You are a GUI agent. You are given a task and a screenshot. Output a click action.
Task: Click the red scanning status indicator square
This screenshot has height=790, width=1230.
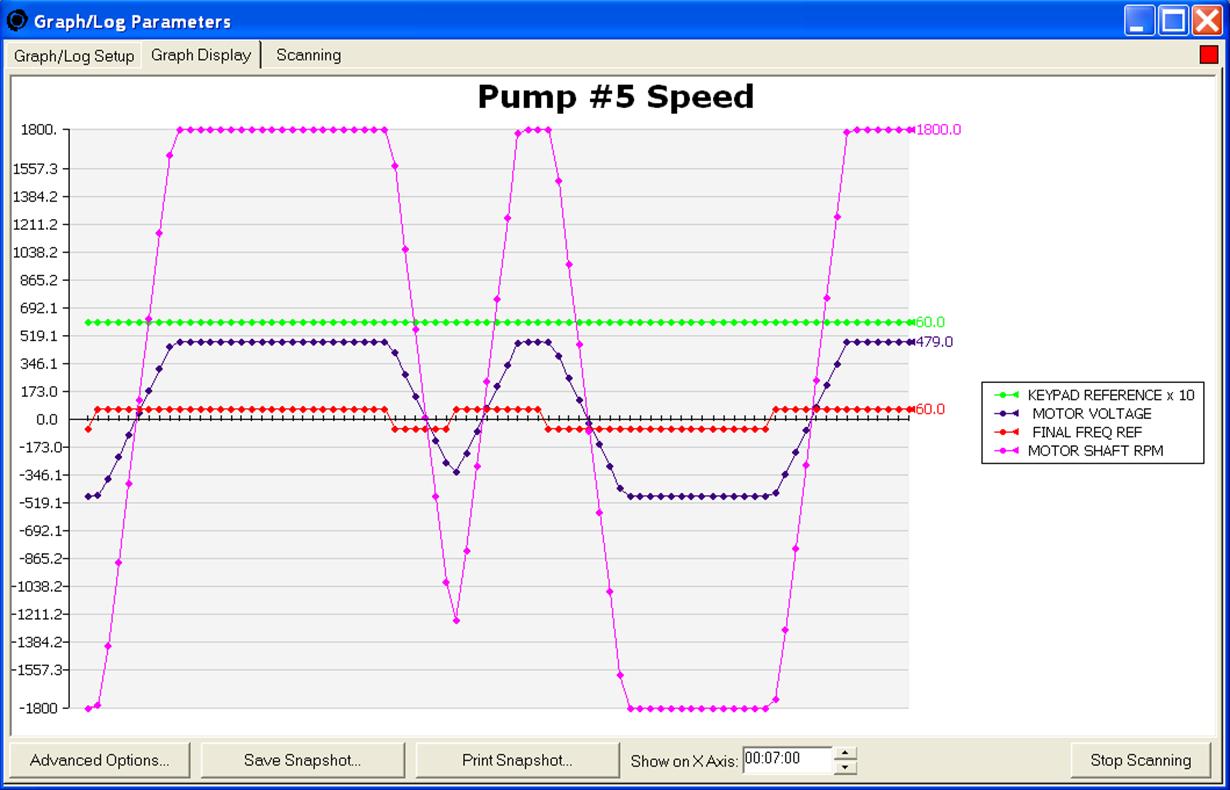click(x=1208, y=55)
